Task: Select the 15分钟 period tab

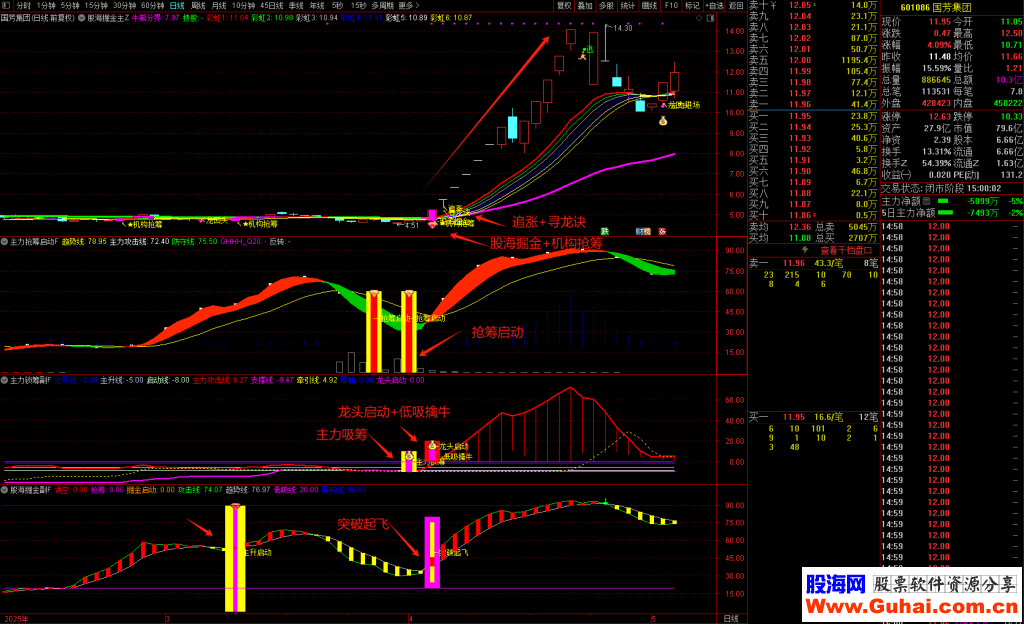Action: pos(96,5)
